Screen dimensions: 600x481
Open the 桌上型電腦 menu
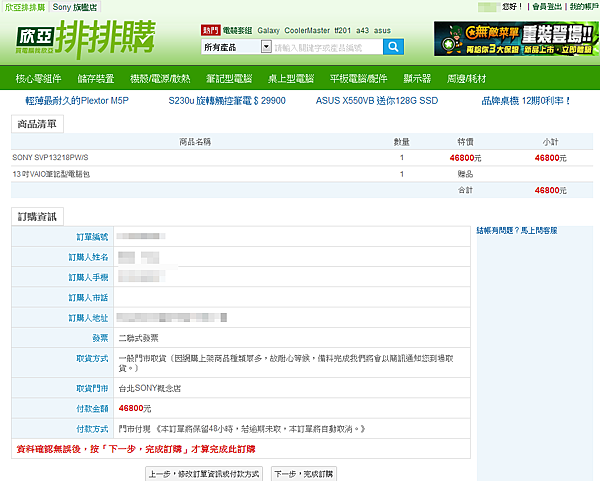coord(291,78)
